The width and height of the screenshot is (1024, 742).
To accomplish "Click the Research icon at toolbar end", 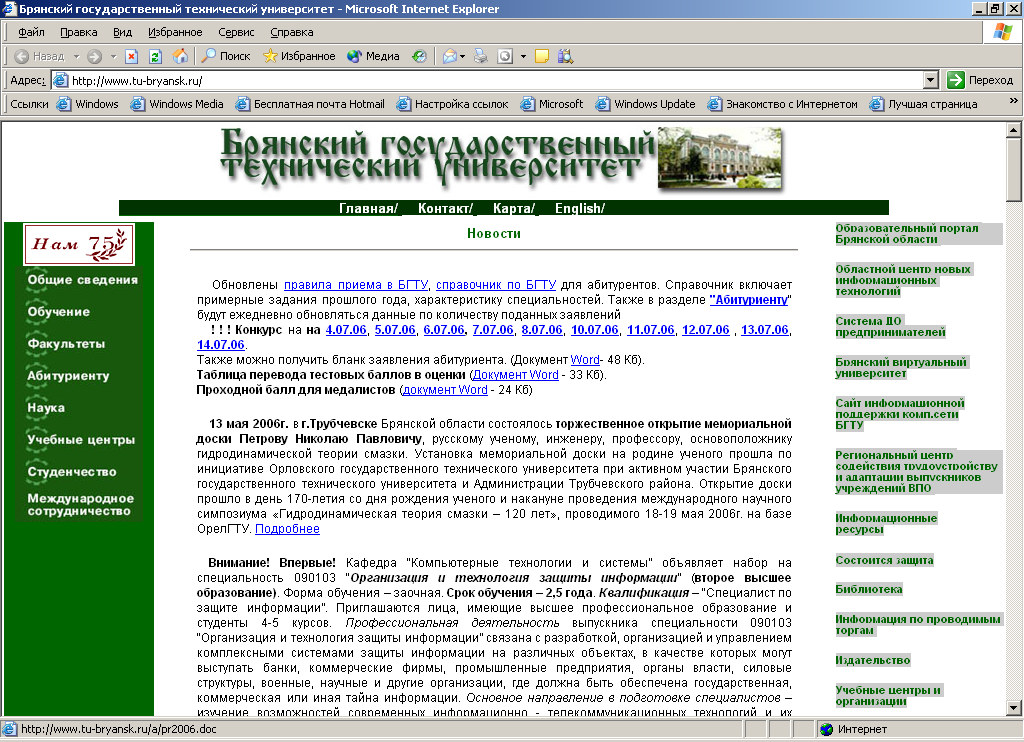I will [566, 56].
